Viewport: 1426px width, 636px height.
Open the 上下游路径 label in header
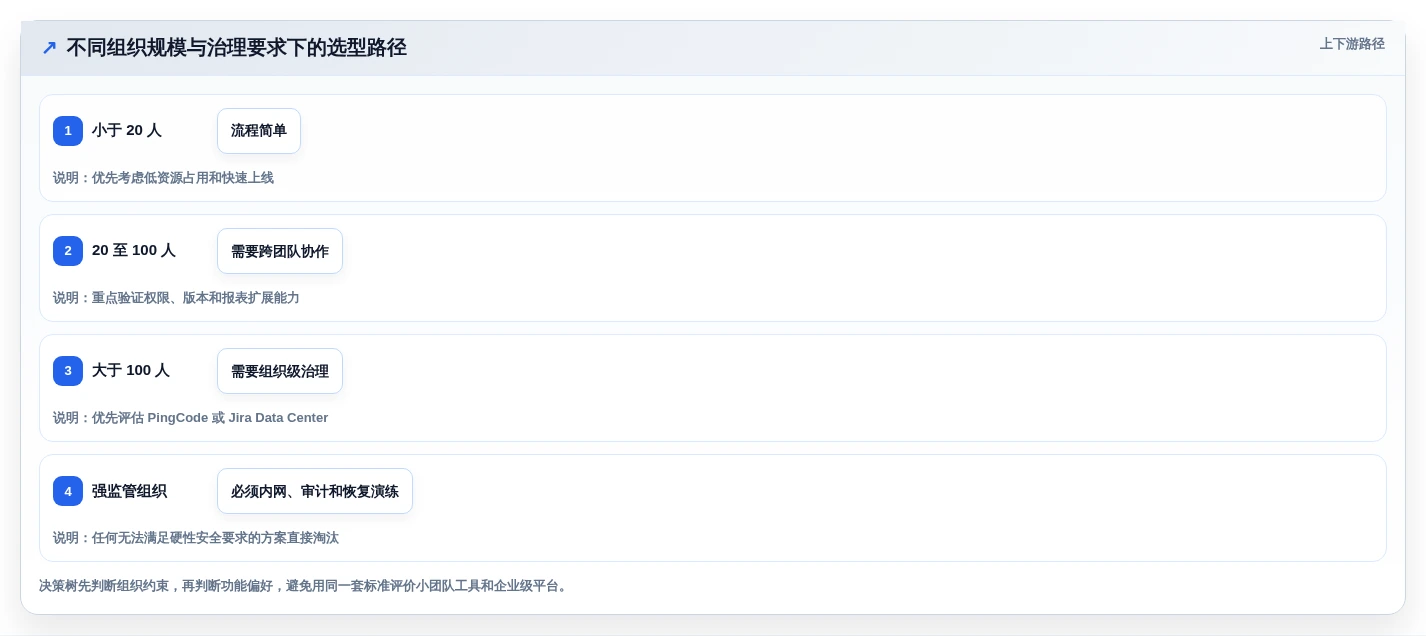coord(1352,44)
